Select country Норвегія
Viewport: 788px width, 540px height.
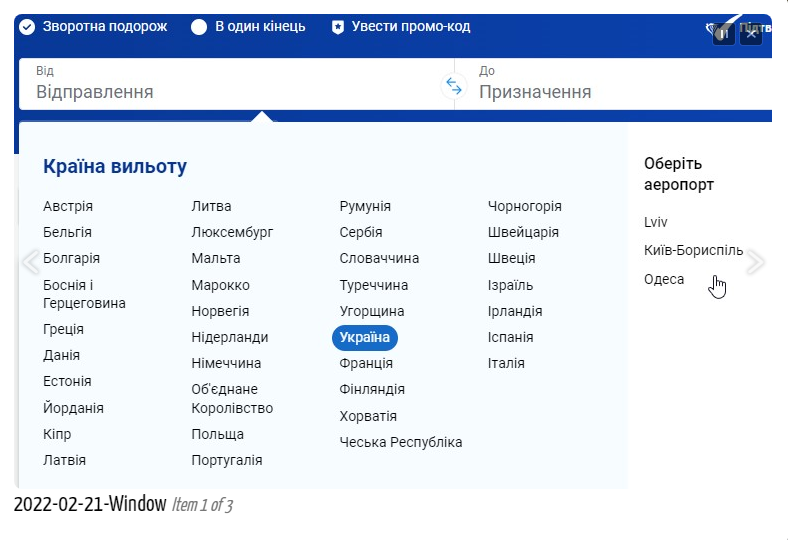[220, 311]
